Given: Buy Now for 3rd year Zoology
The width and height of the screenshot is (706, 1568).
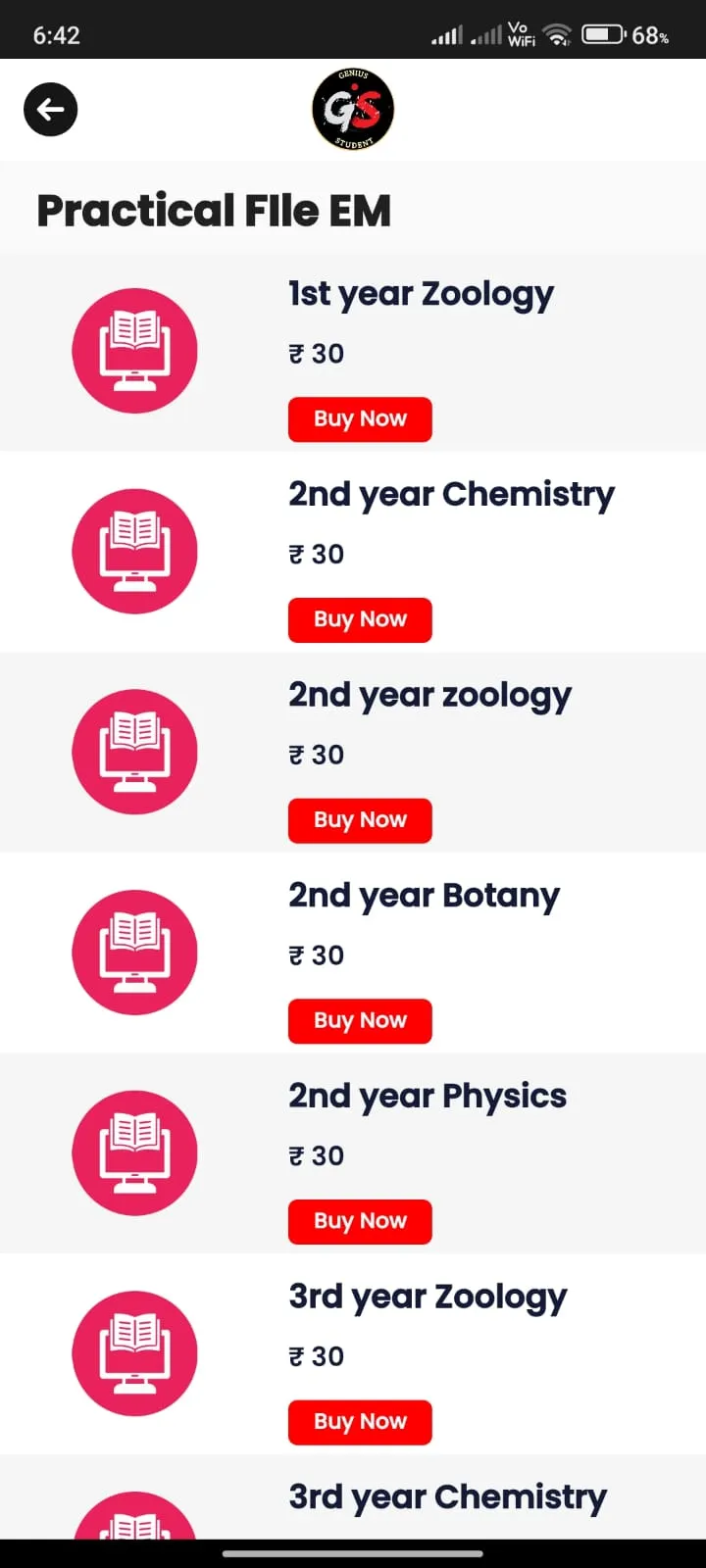Looking at the screenshot, I should pos(360,1422).
